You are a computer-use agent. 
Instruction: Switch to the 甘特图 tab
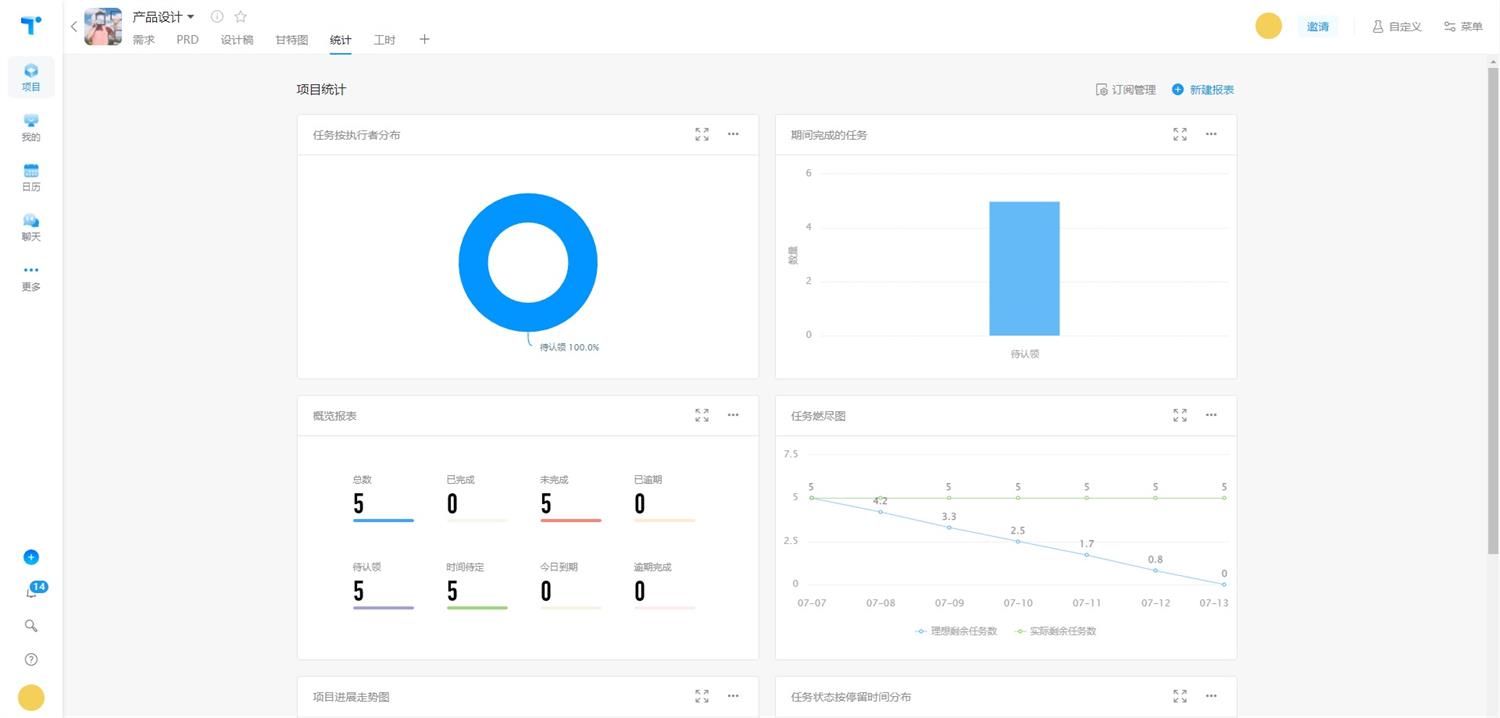(x=292, y=40)
